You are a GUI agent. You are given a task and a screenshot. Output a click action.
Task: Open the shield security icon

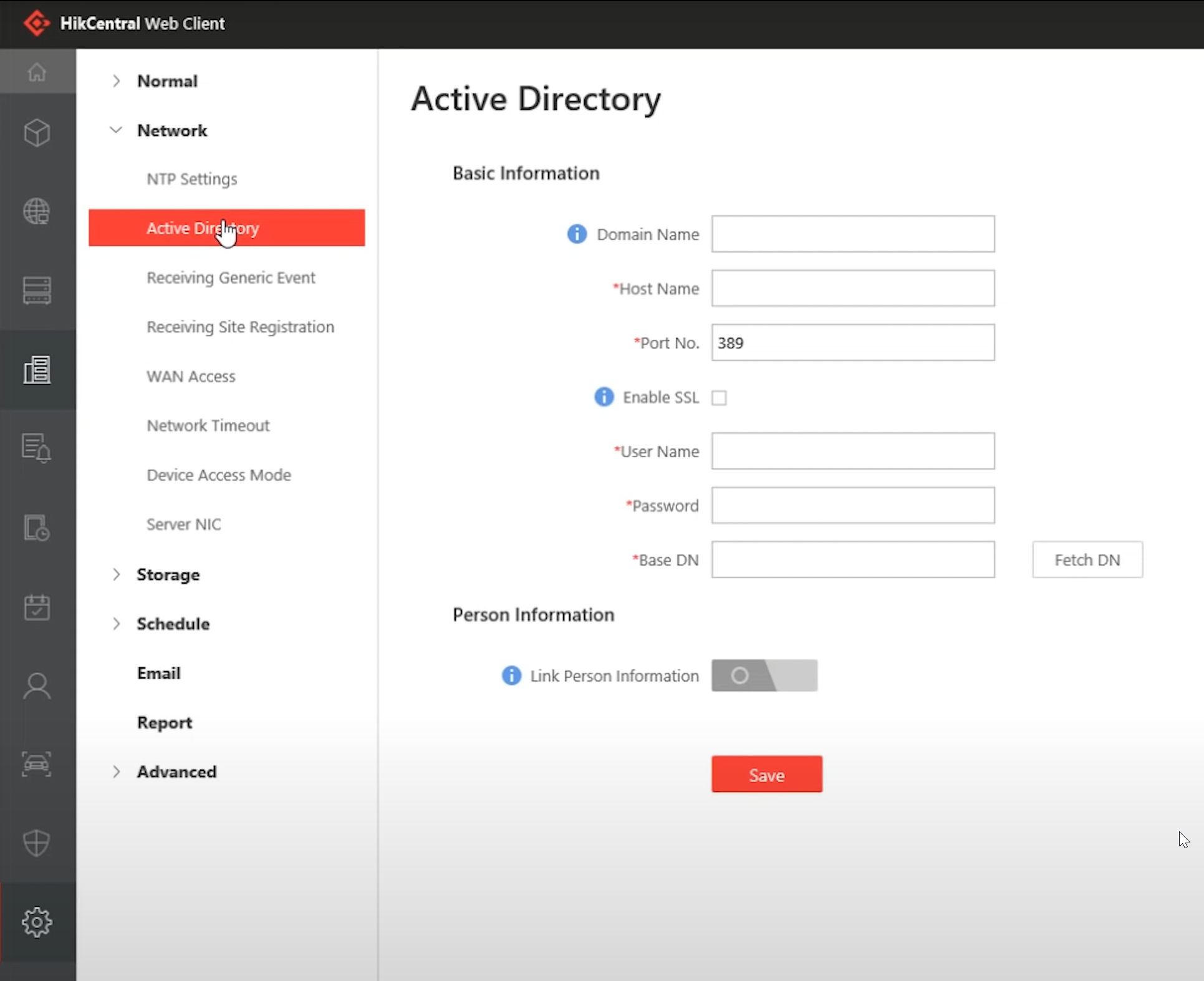point(37,843)
